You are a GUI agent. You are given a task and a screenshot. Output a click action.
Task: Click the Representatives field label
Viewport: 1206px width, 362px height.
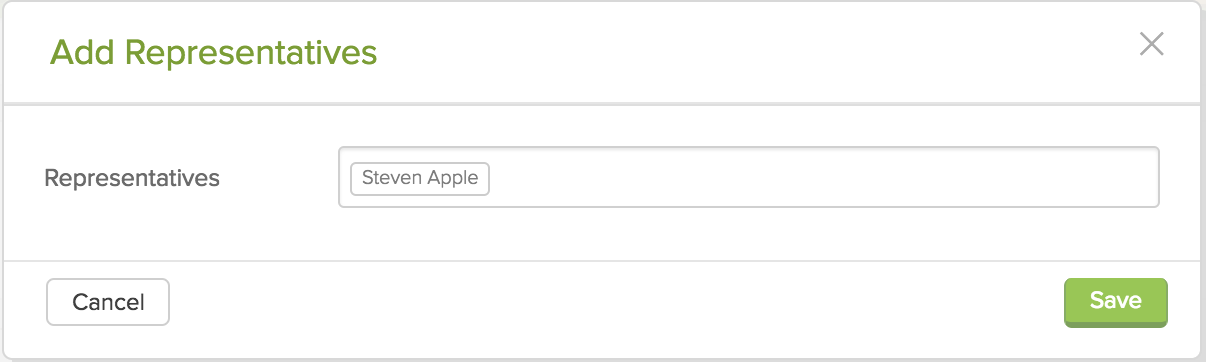[132, 178]
